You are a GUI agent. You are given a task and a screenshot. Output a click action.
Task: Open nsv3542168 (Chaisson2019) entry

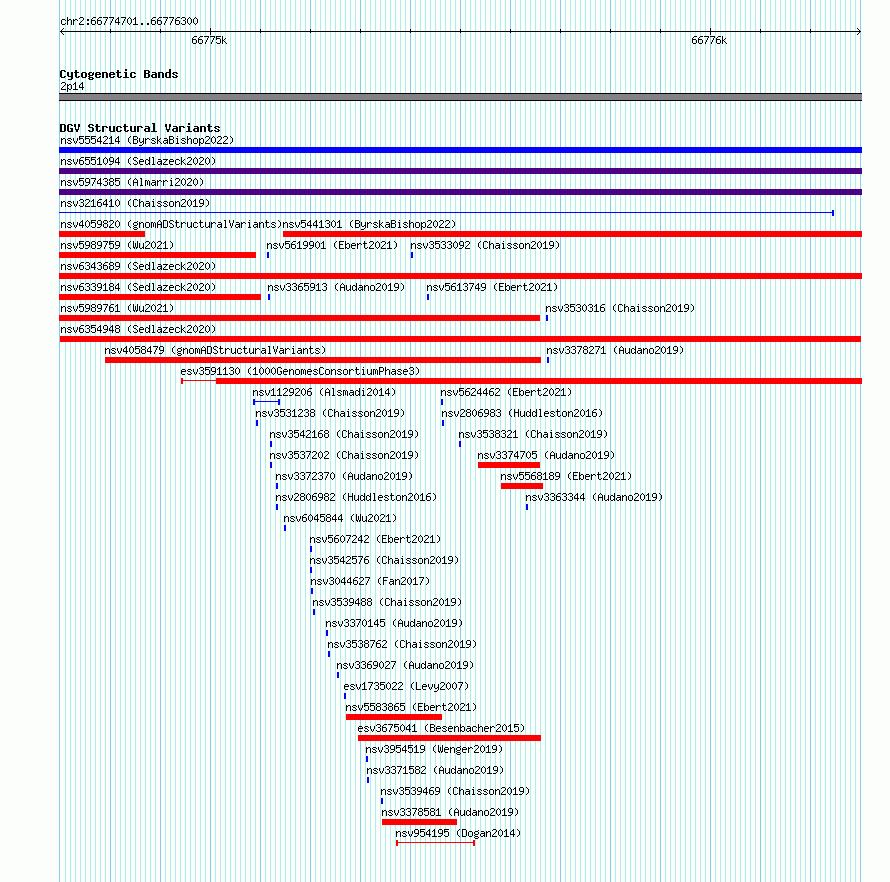tap(344, 434)
